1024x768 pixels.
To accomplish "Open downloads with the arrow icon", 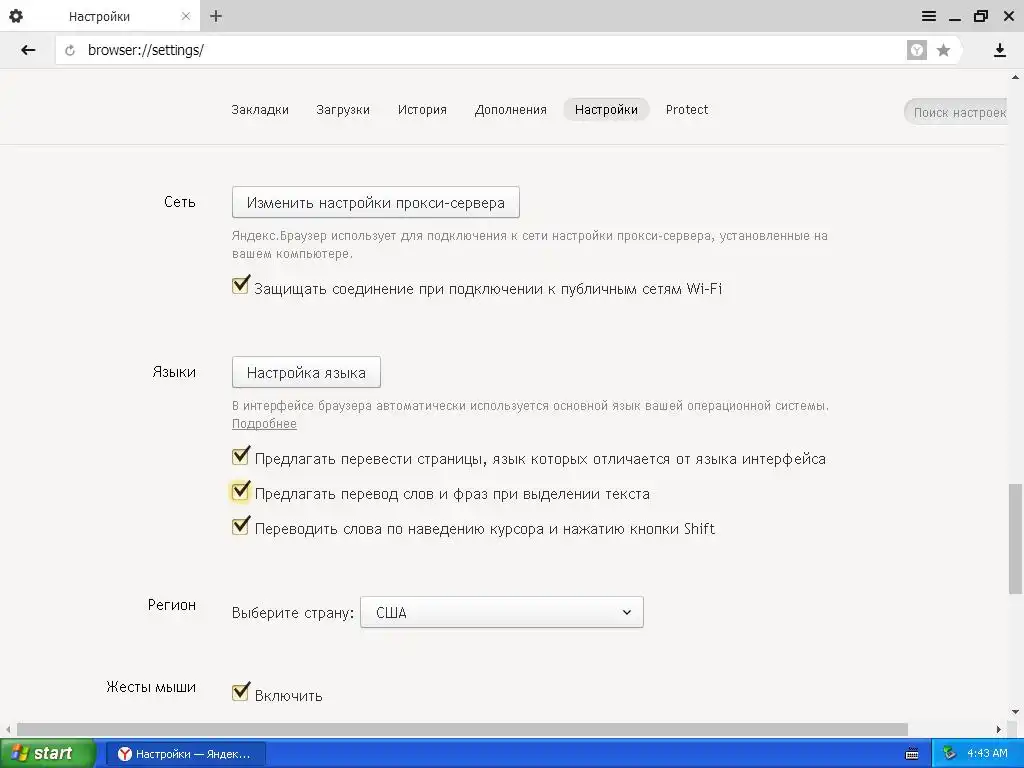I will coord(999,50).
